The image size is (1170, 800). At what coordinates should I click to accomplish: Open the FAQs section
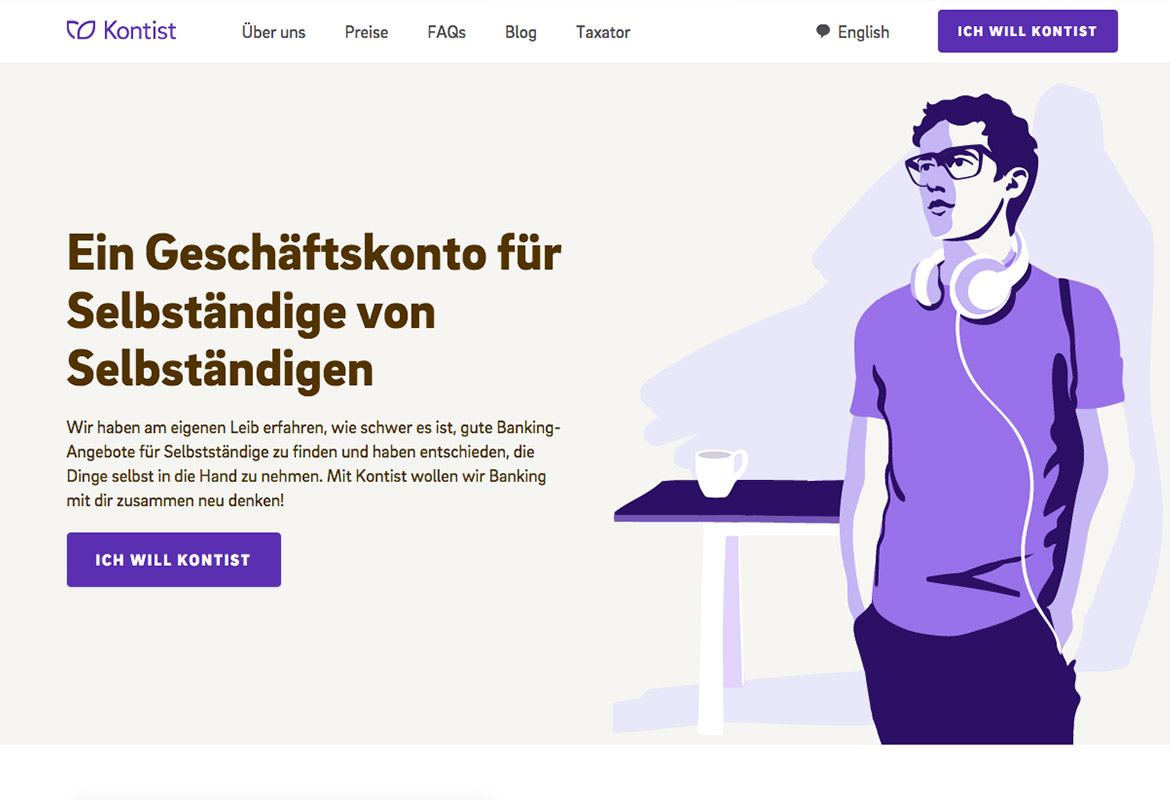coord(446,32)
